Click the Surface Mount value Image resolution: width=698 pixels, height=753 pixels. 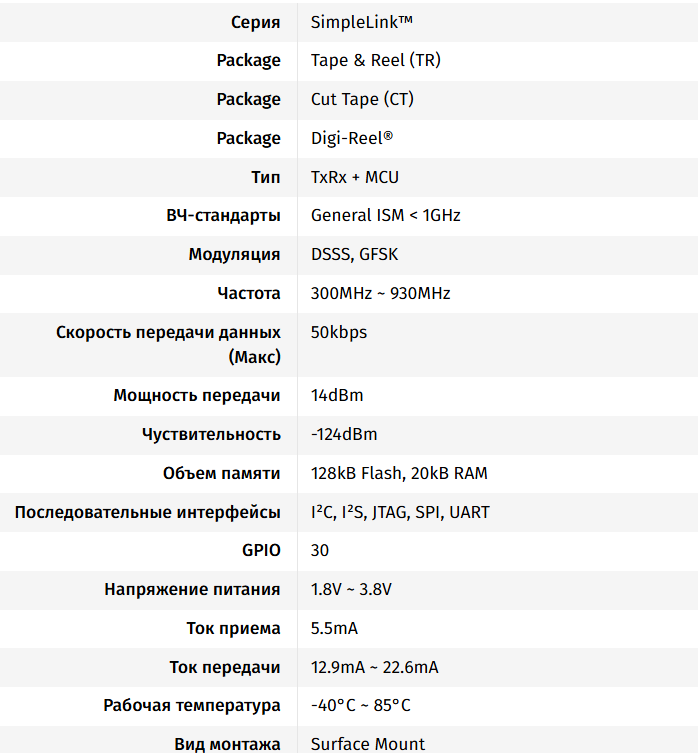[x=368, y=744]
